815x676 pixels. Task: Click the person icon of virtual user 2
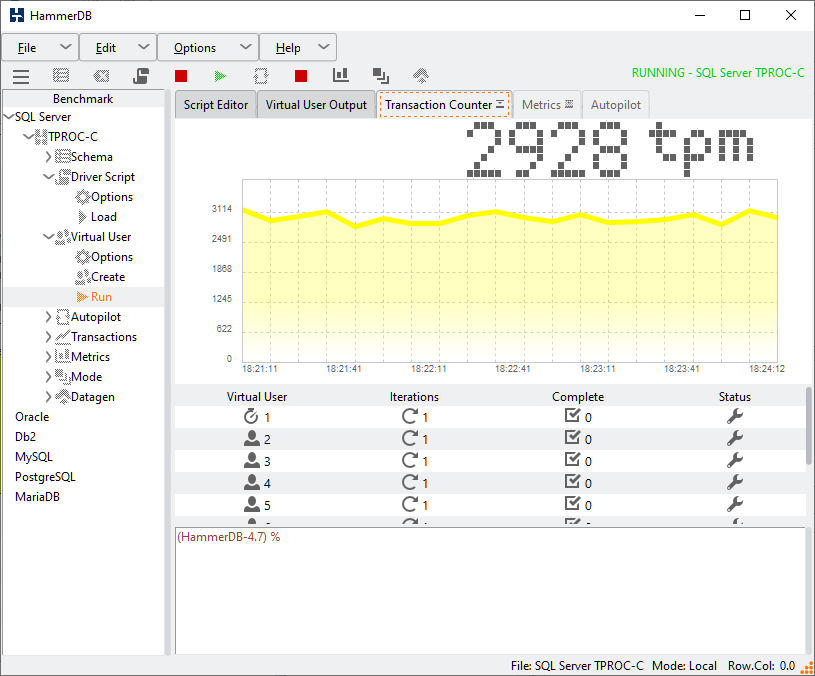pyautogui.click(x=252, y=439)
